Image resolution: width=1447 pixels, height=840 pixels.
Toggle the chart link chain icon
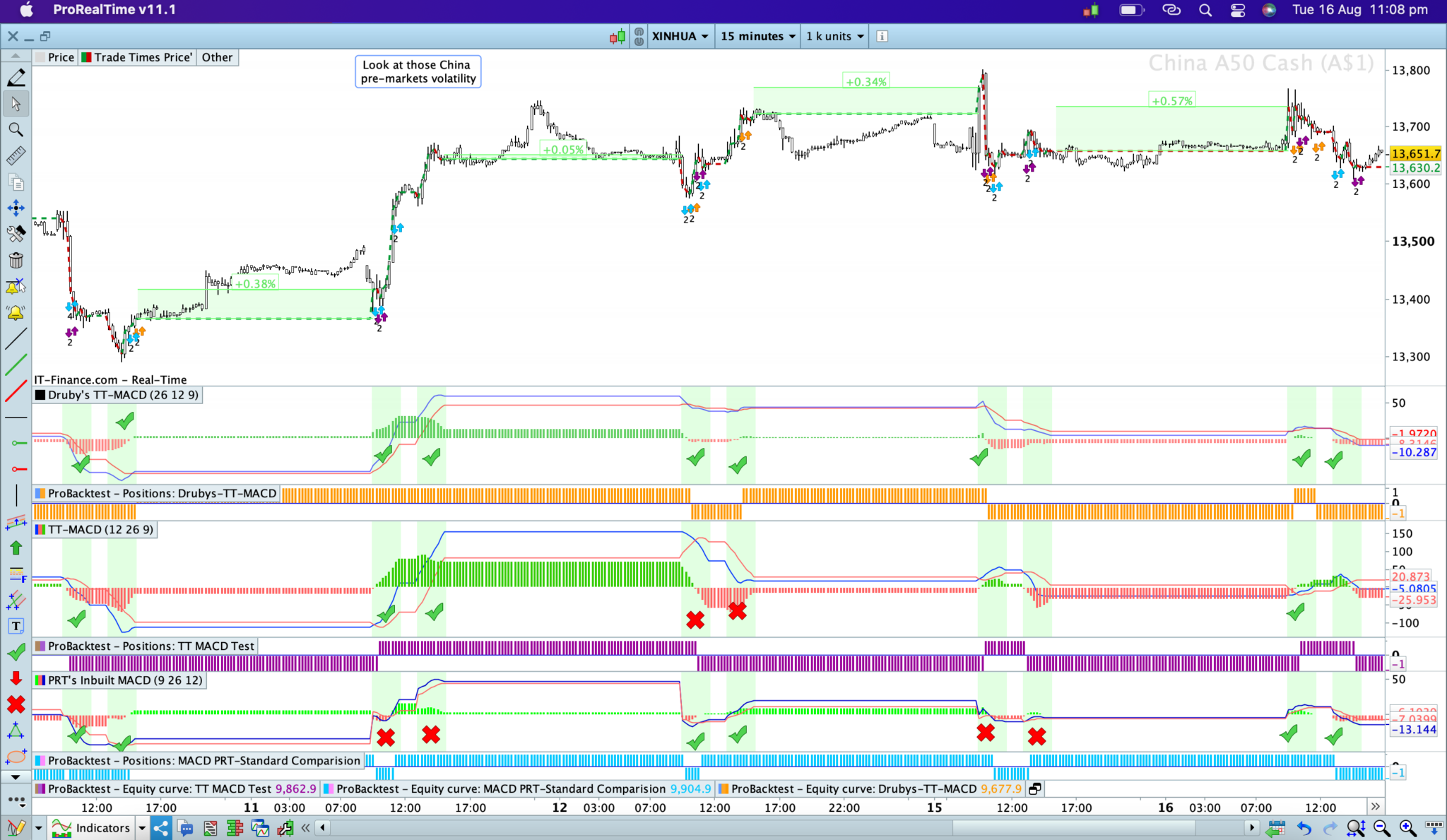pyautogui.click(x=639, y=36)
